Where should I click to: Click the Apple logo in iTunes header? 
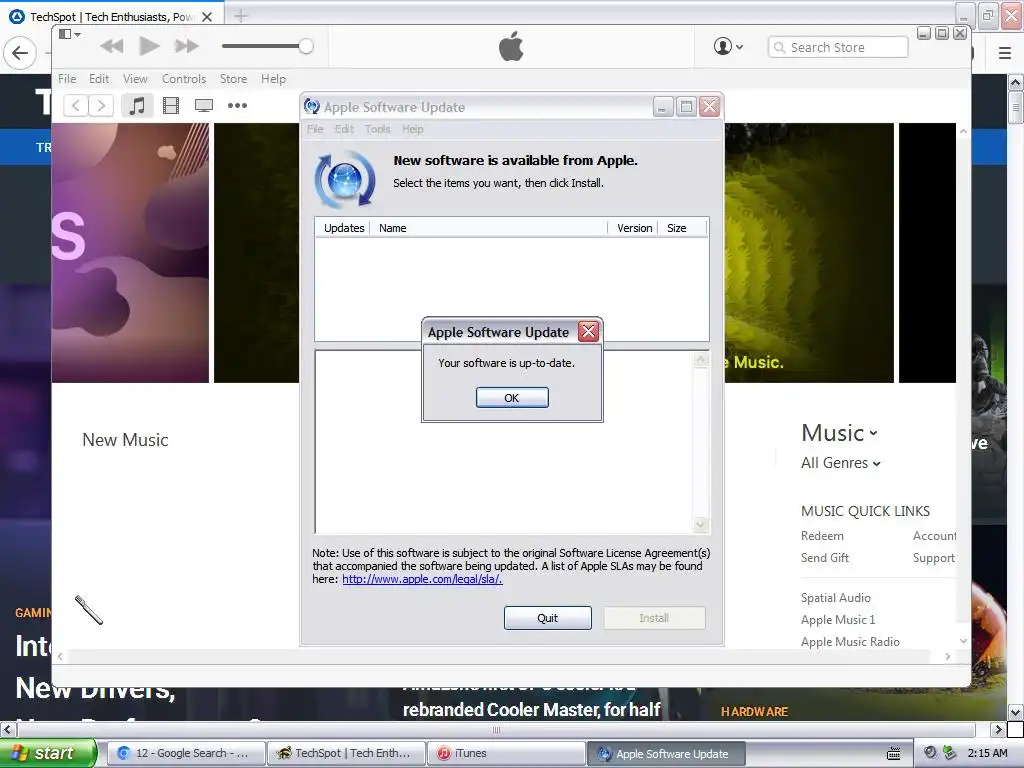[511, 46]
